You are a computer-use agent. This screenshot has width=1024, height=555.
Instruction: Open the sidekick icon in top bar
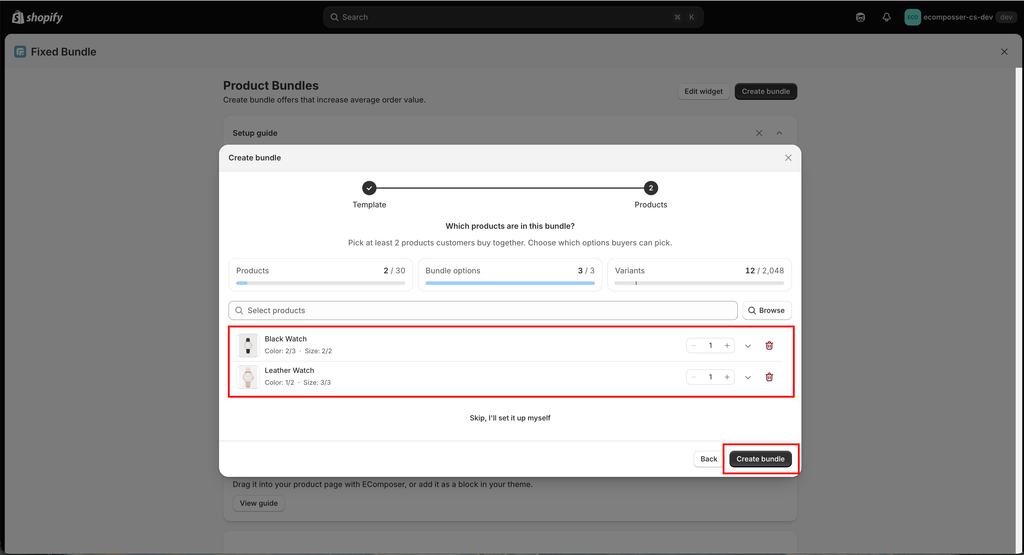[x=860, y=18]
